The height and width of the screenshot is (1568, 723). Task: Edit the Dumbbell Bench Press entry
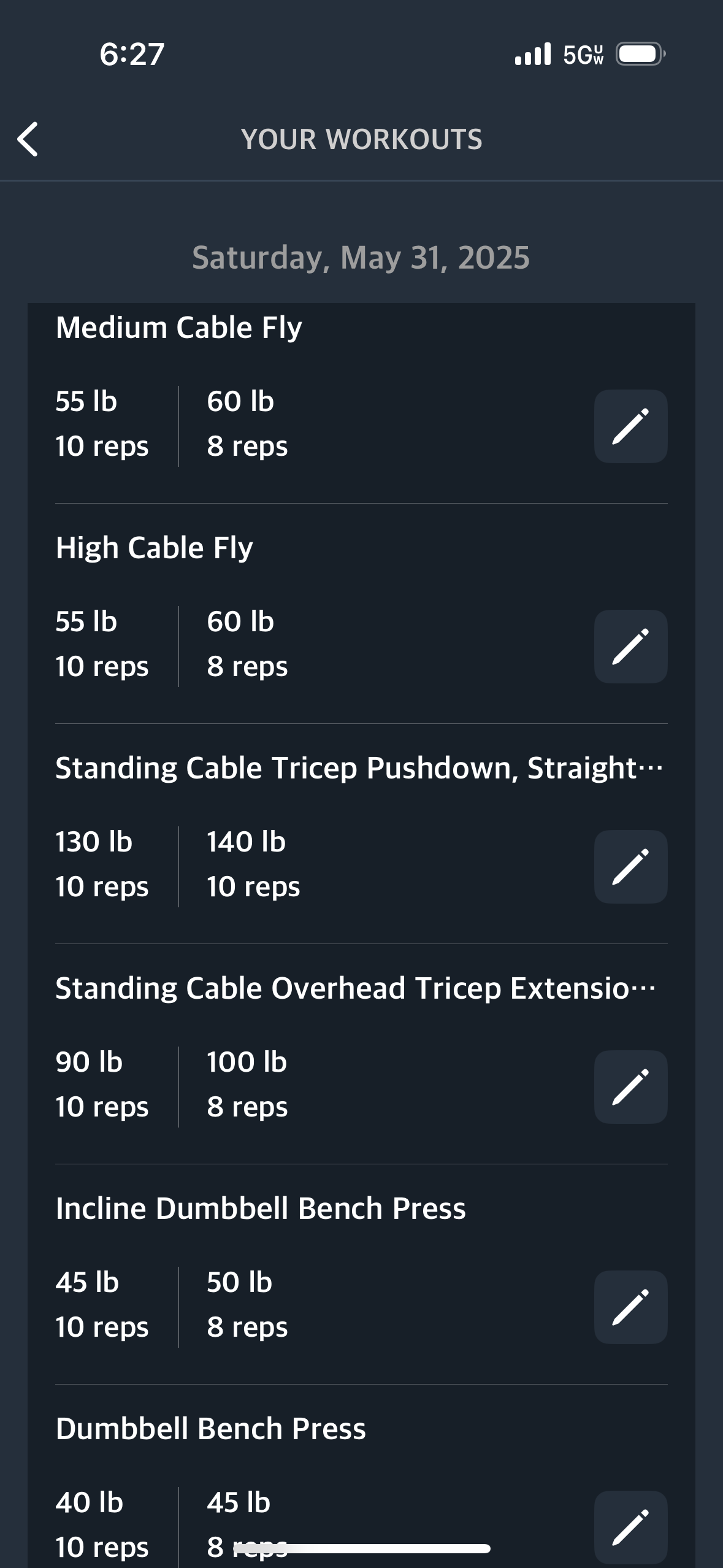(x=630, y=1526)
